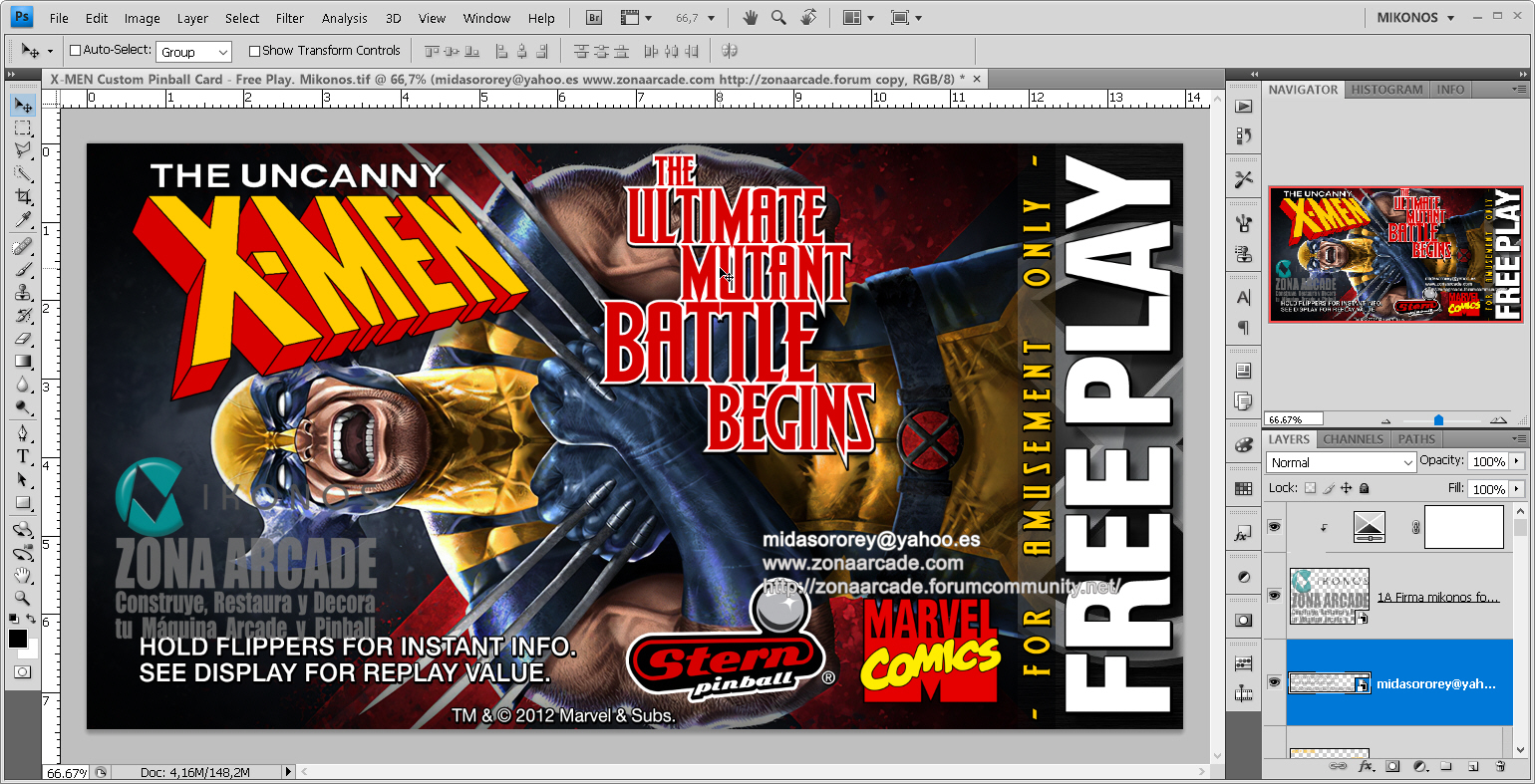The width and height of the screenshot is (1535, 784).
Task: Click the Rotate View tool in the application bar
Action: click(x=808, y=18)
